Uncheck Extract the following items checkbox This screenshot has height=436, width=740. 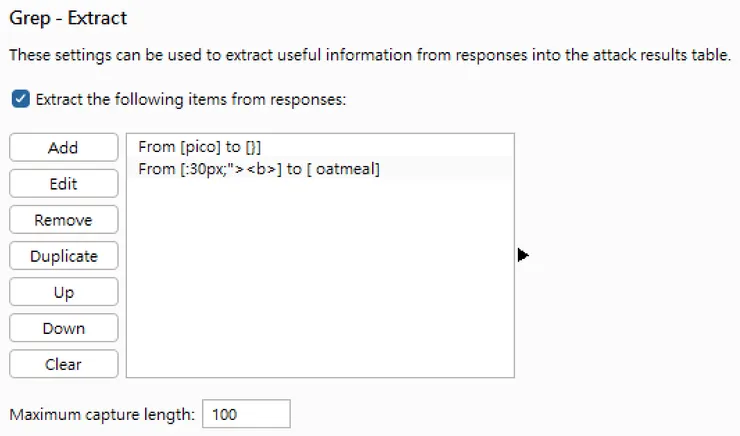click(20, 99)
